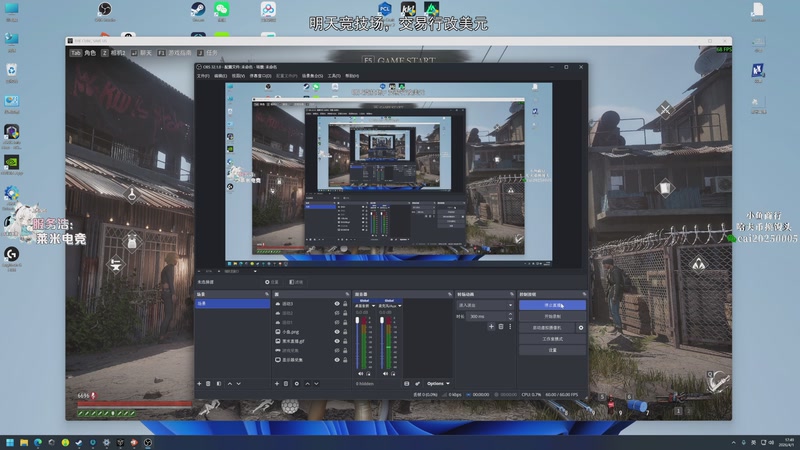Remove transition with trash icon
800x450 pixels.
(x=501, y=327)
